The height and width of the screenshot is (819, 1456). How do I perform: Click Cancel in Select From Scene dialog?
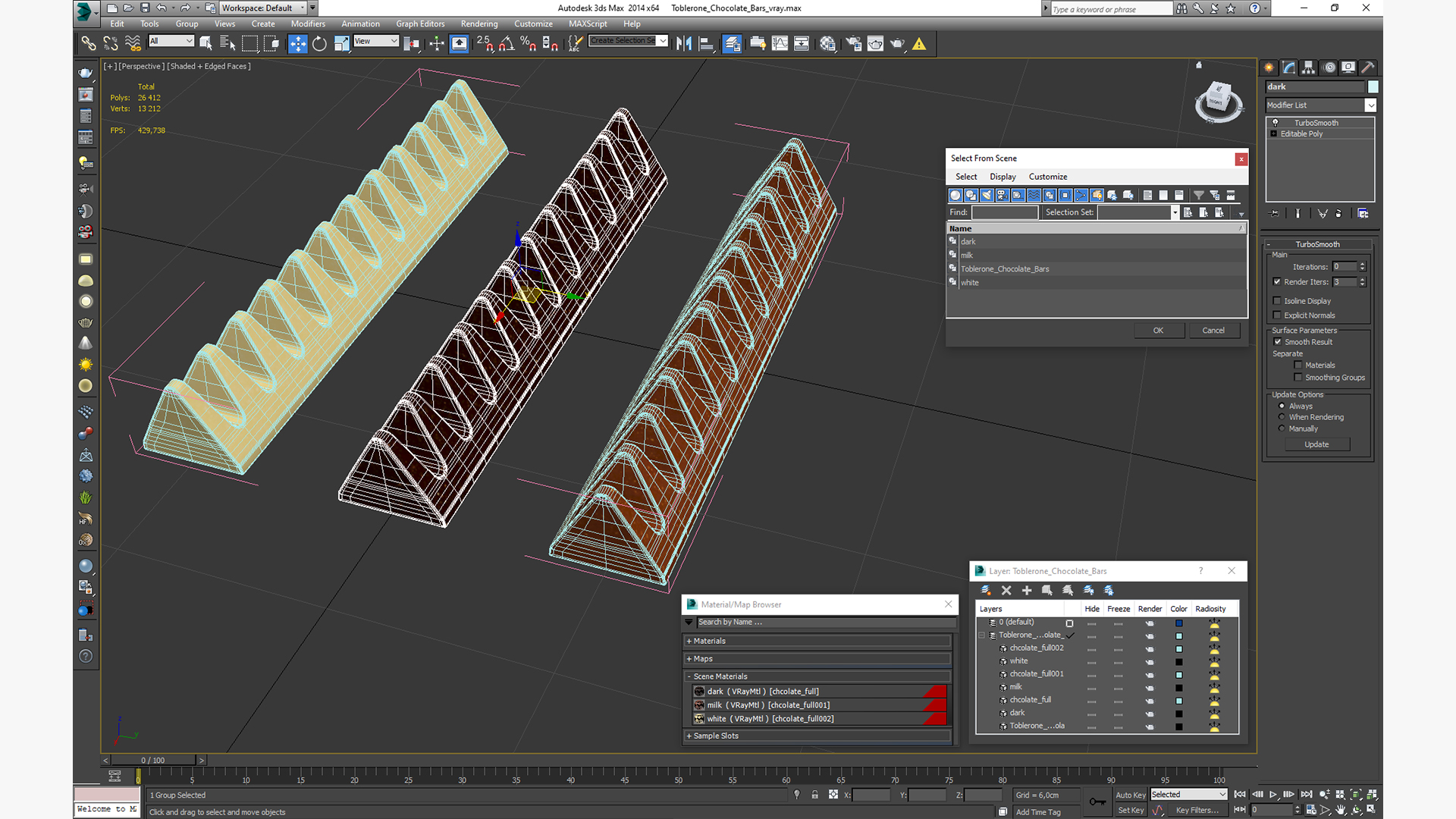click(1213, 331)
